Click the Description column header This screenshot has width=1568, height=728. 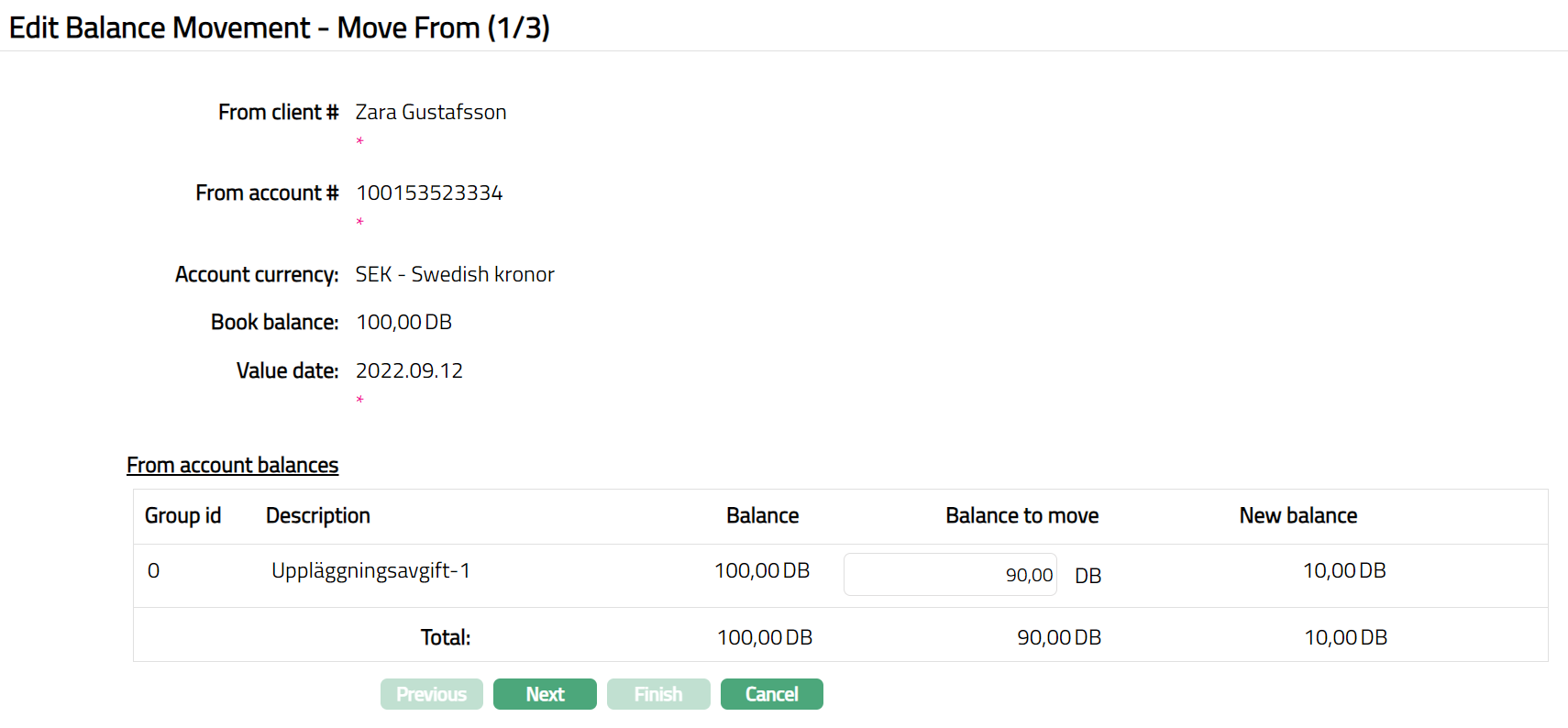tap(317, 515)
